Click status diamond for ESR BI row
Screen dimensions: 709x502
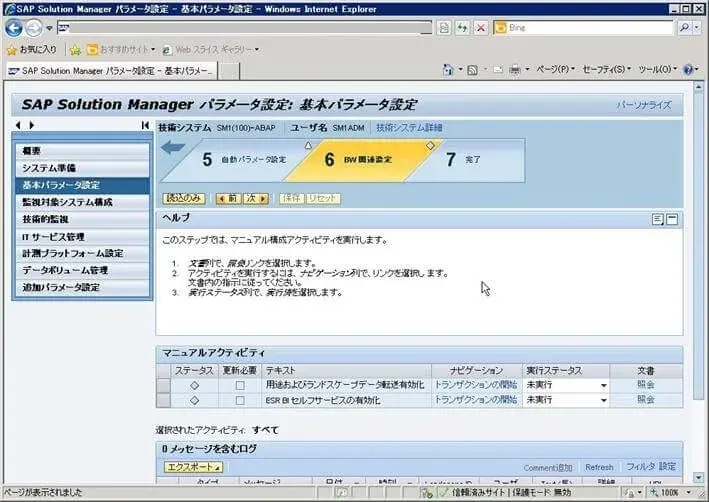coord(194,401)
